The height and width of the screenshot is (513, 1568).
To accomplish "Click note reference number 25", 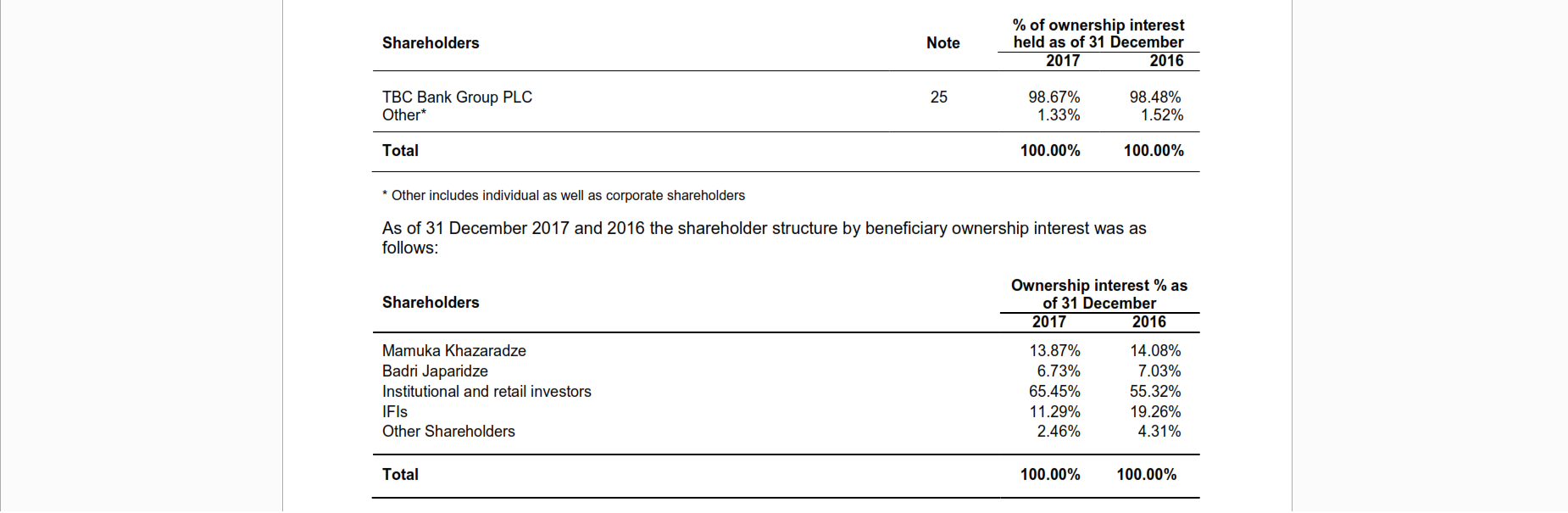I will tap(938, 98).
